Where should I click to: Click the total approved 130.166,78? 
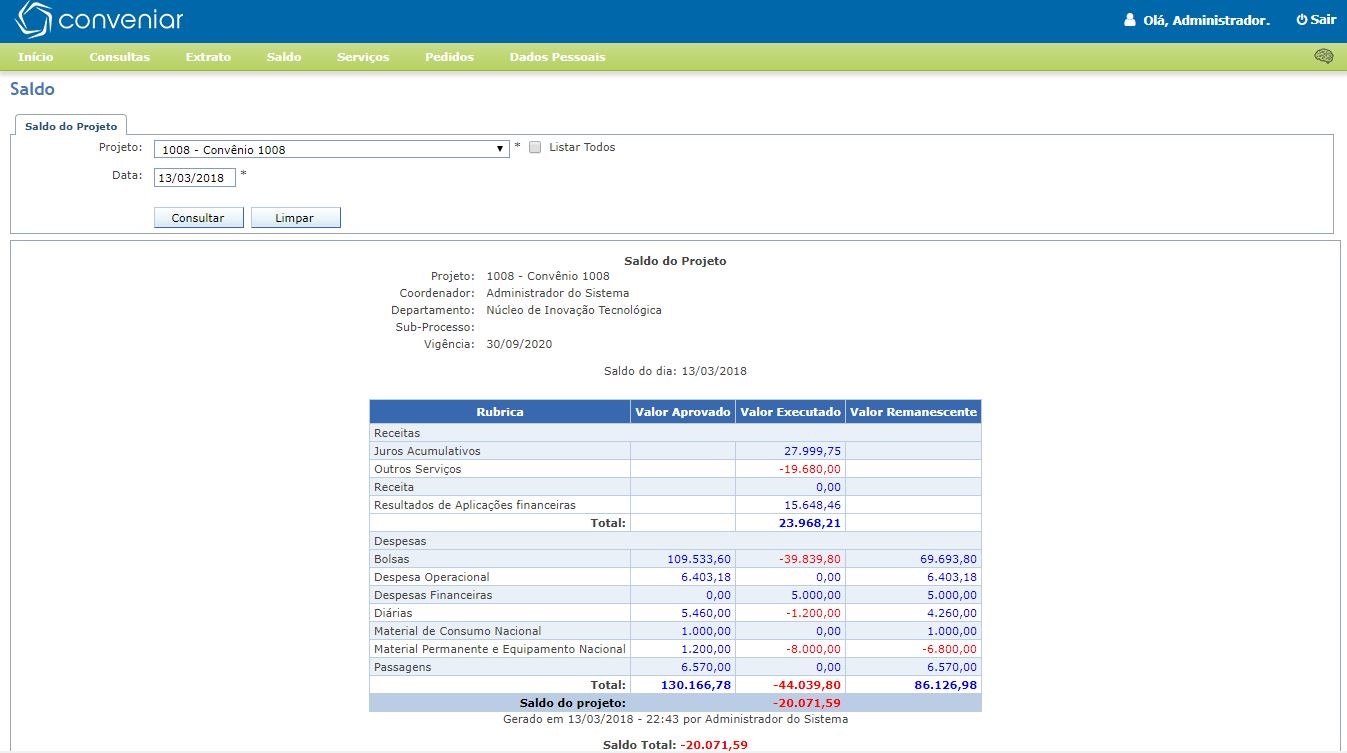click(696, 685)
